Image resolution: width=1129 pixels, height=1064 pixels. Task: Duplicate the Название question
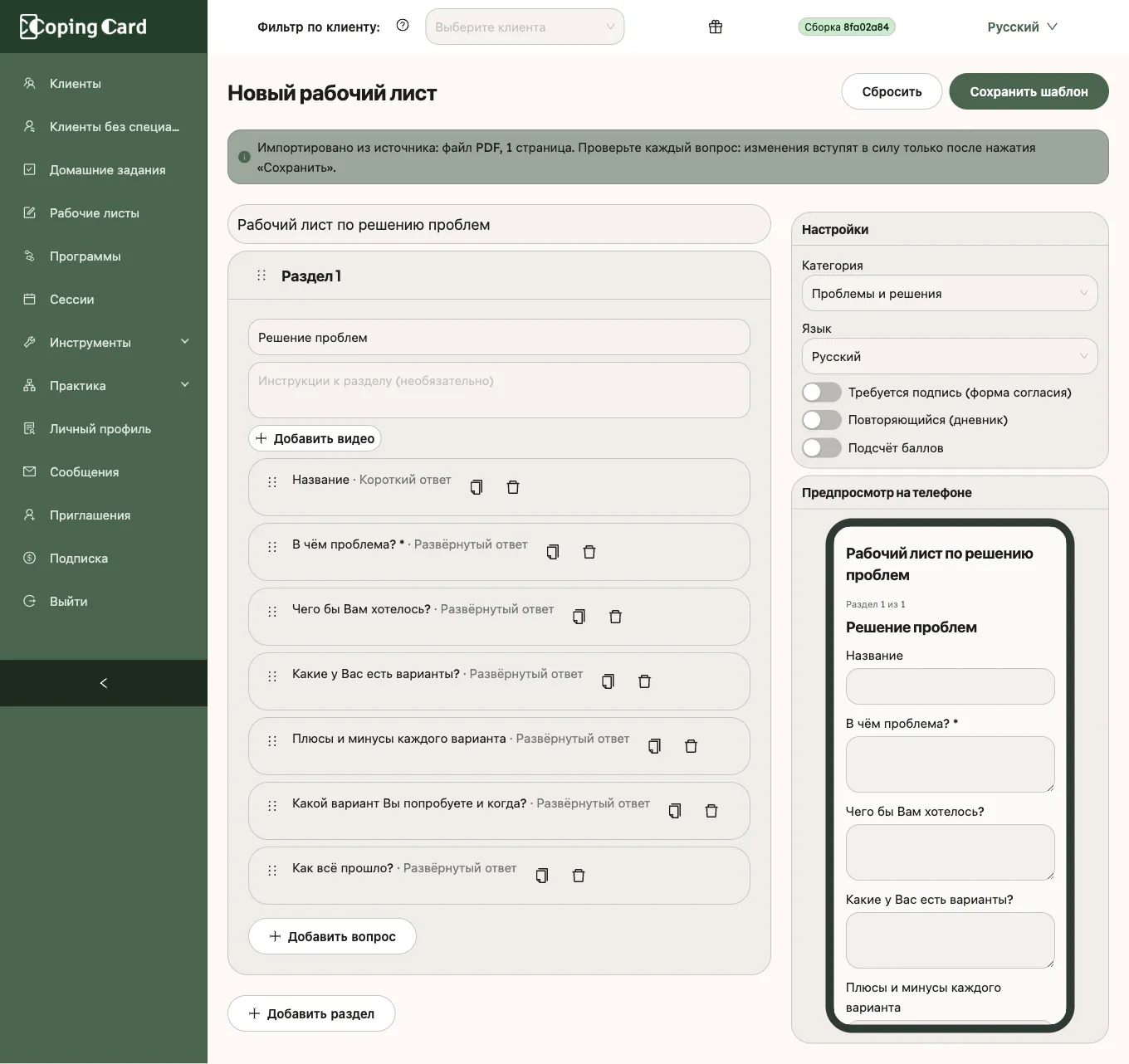(477, 487)
